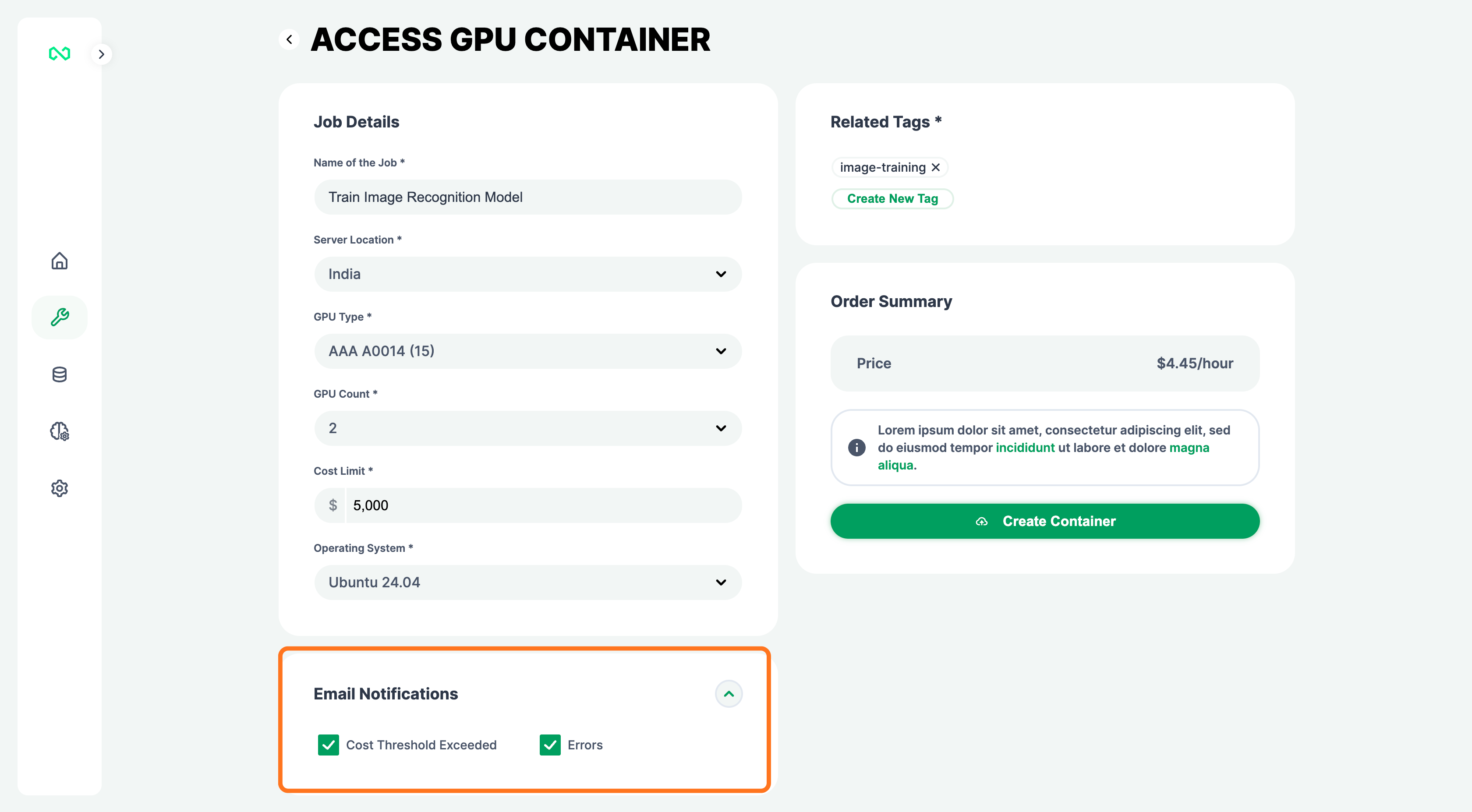Go back using the arrow beside the title
The height and width of the screenshot is (812, 1472).
pyautogui.click(x=289, y=39)
